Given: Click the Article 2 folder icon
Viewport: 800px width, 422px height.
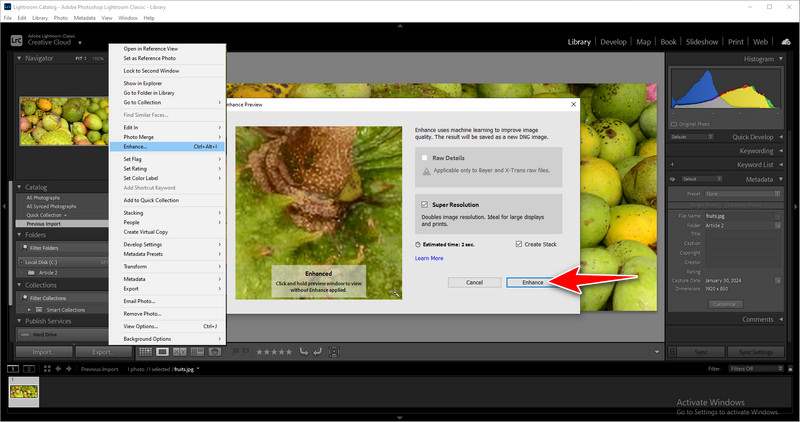Looking at the screenshot, I should click(31, 272).
